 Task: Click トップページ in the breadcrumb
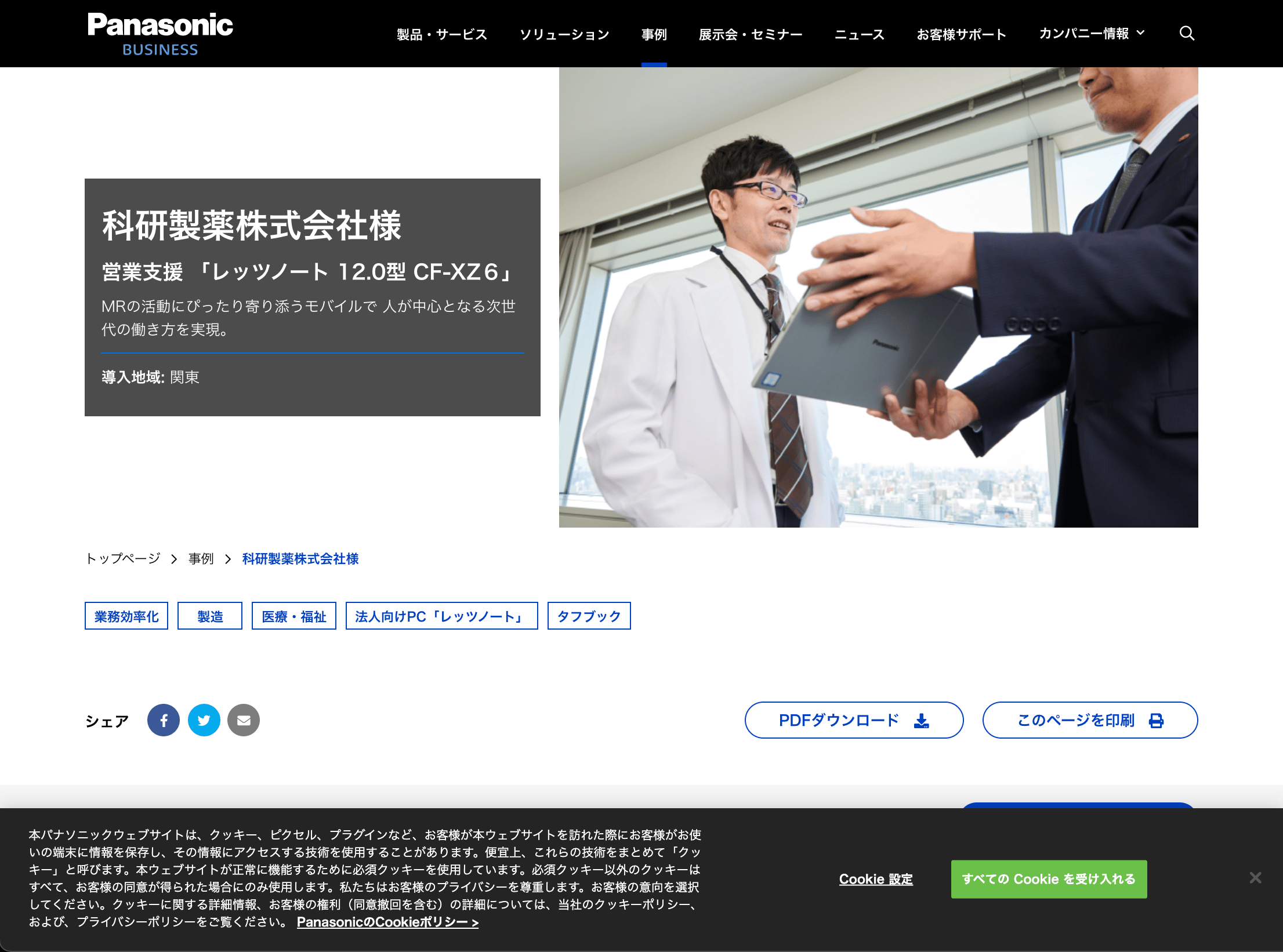[123, 558]
